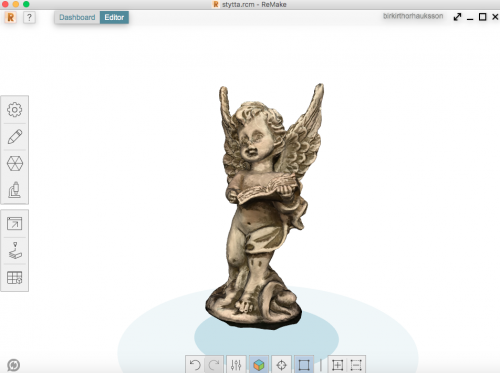The height and width of the screenshot is (373, 500).
Task: Click the export arrow-in-window icon
Action: [15, 224]
